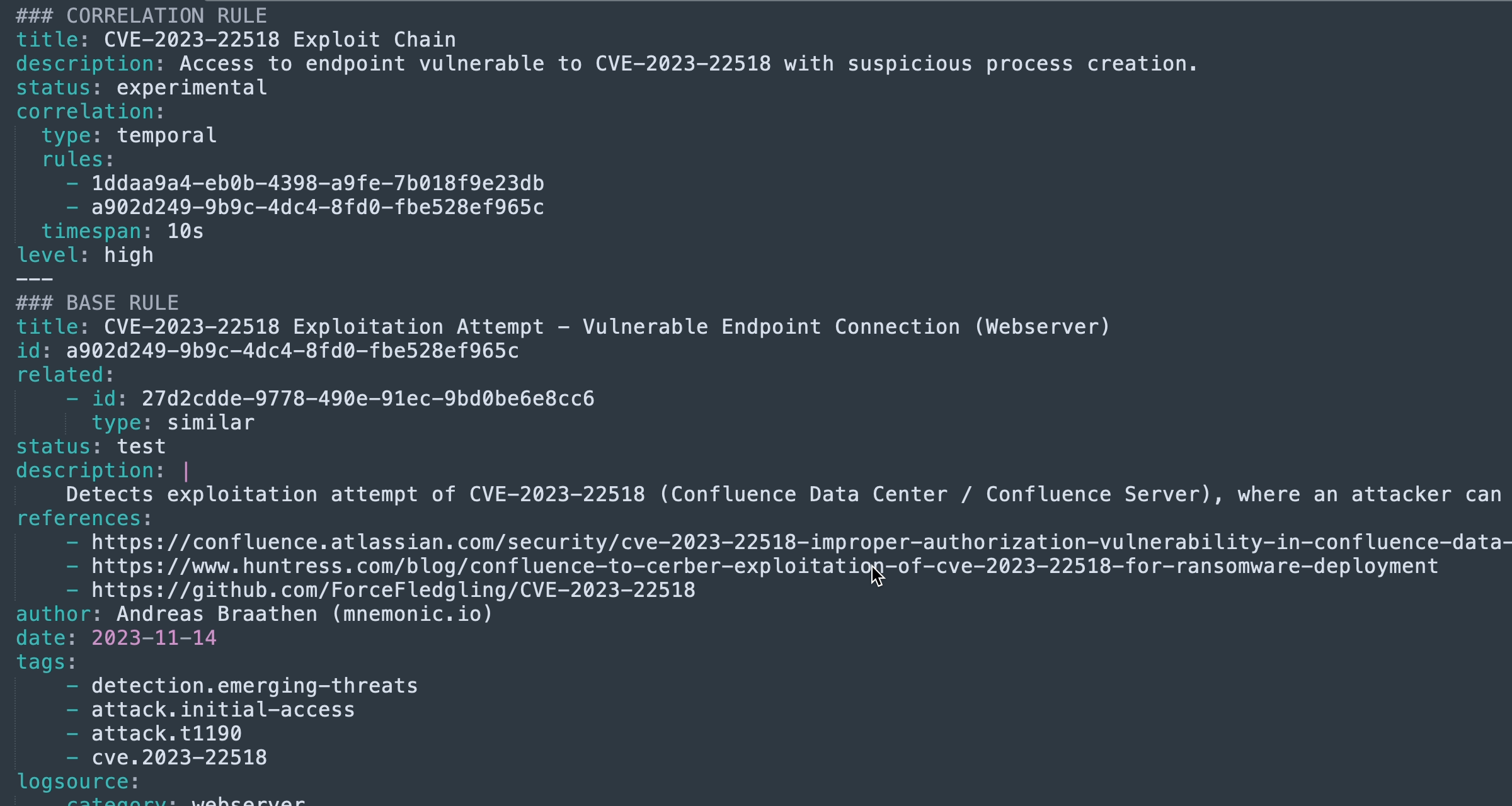Click the "cve.2023-22518" tag entry
The width and height of the screenshot is (1512, 806).
coord(179,758)
